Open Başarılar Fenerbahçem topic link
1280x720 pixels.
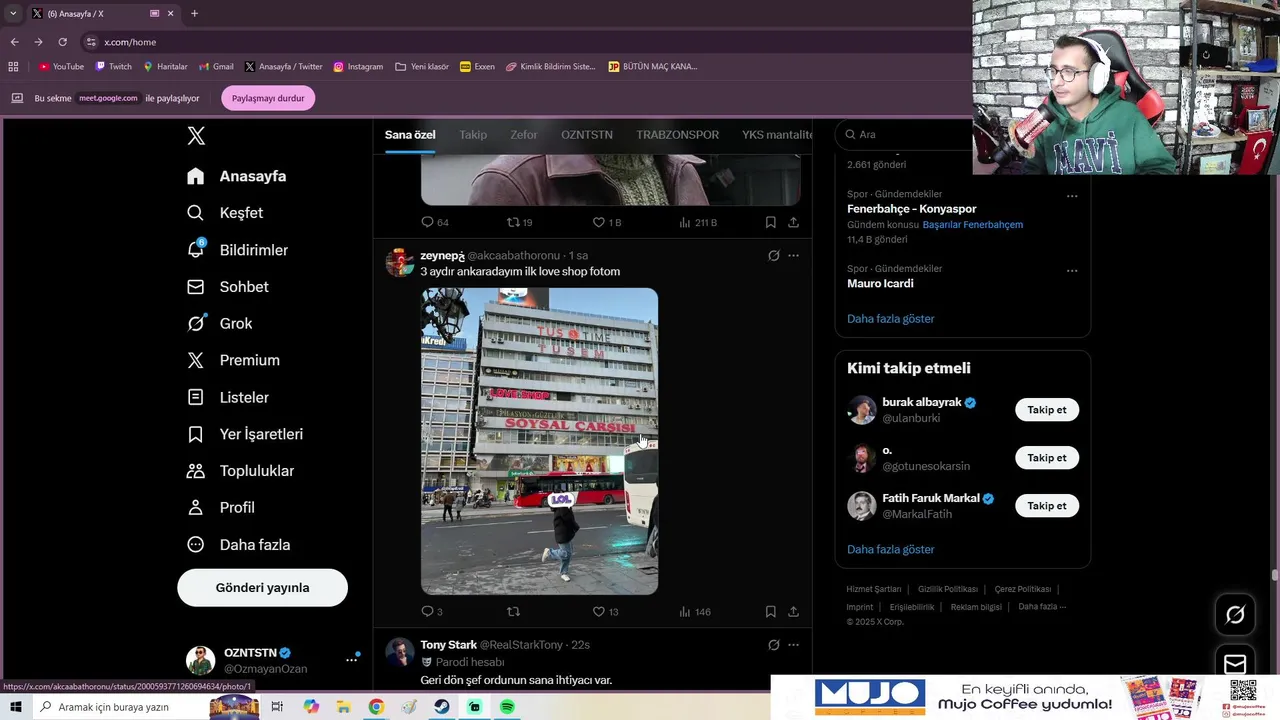(973, 225)
